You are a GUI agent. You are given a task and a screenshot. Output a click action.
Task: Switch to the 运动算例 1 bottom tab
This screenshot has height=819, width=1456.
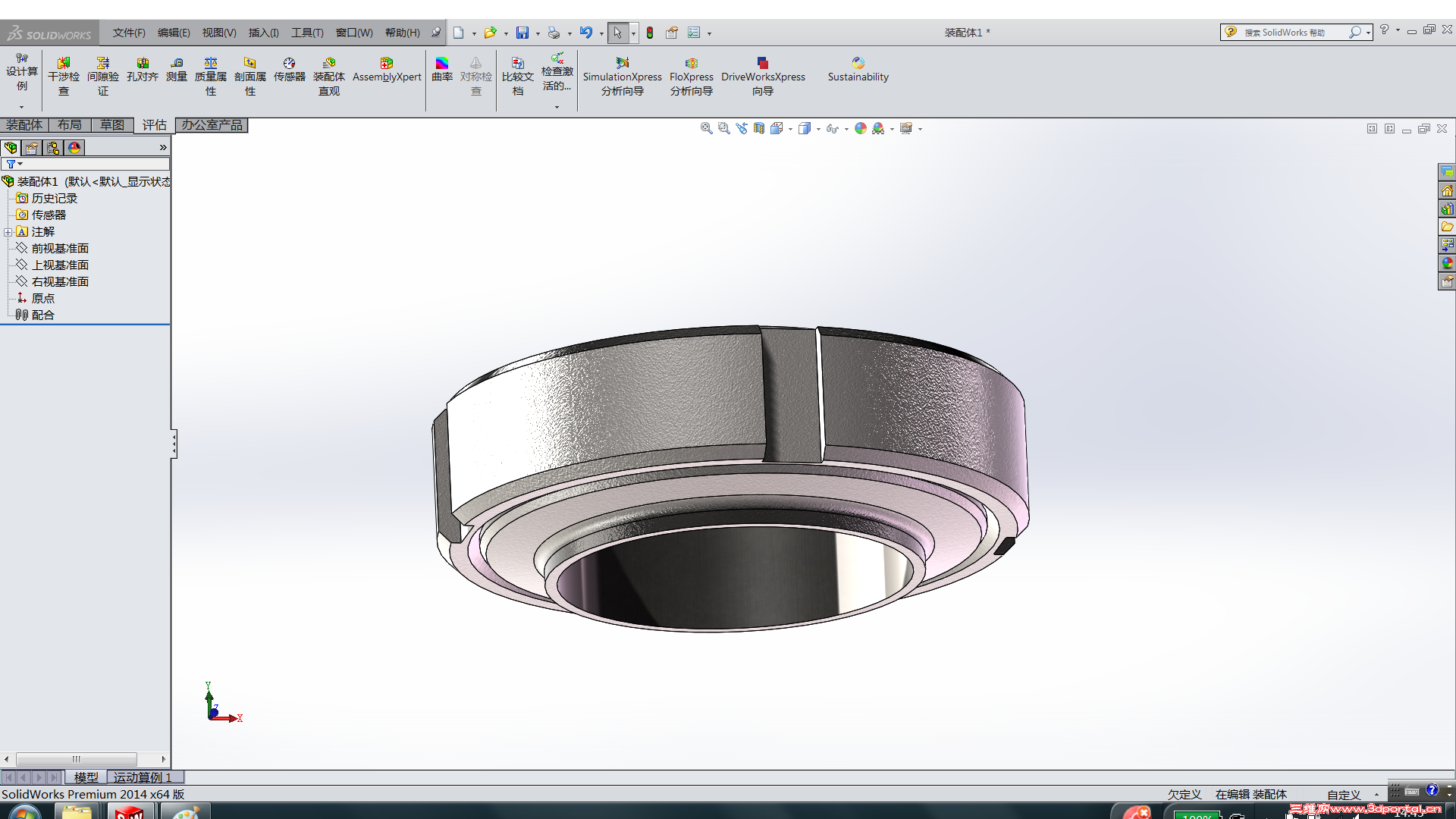point(143,777)
